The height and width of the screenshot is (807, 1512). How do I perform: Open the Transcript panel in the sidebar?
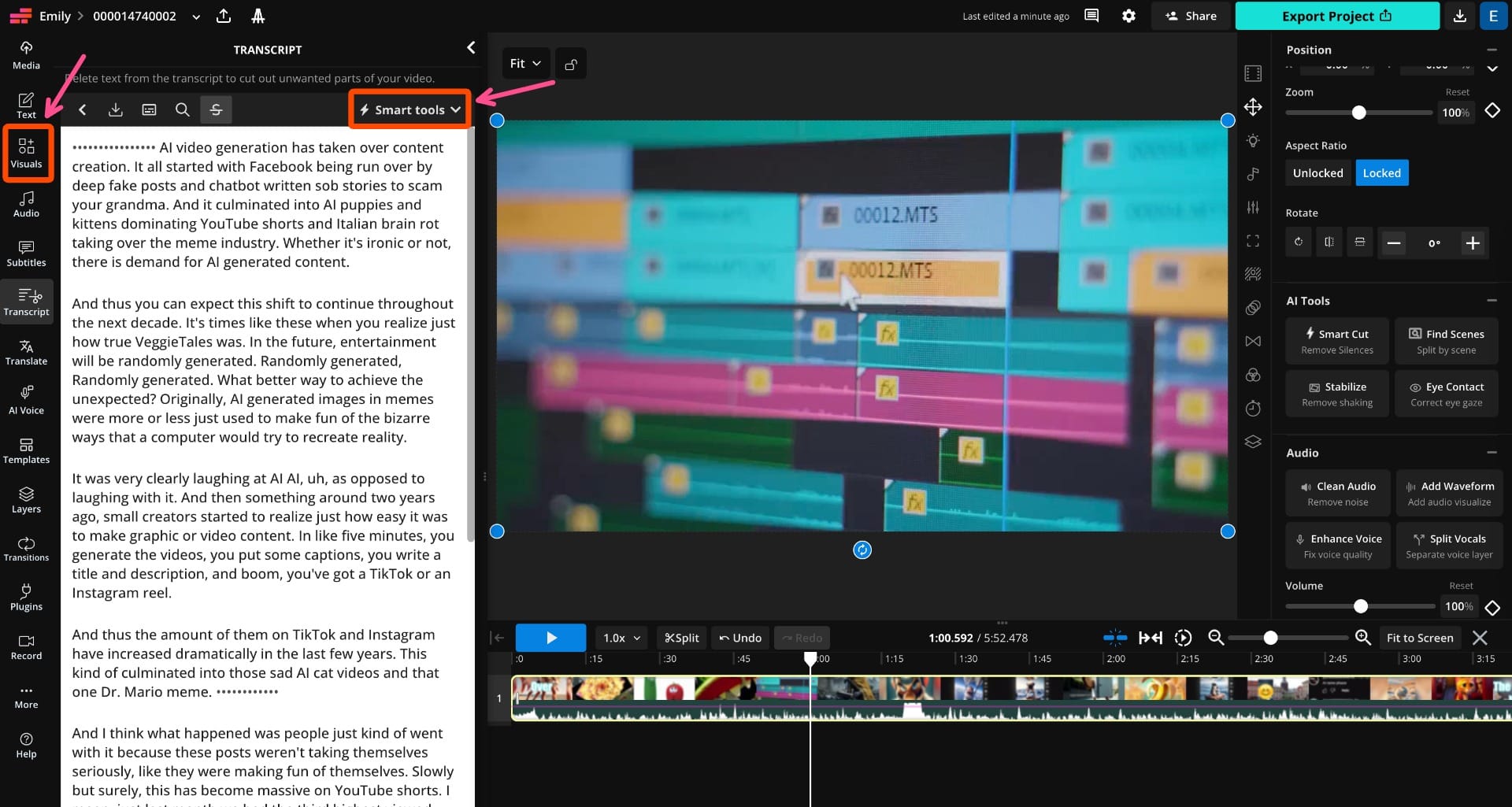point(27,302)
